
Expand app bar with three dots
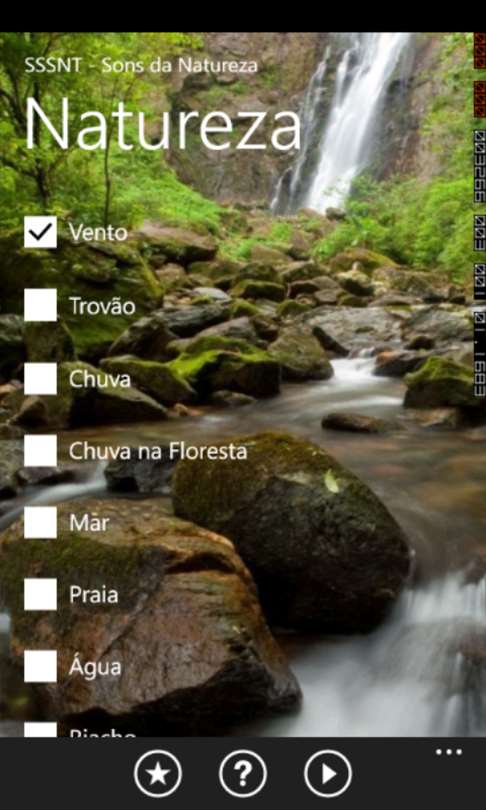click(x=448, y=752)
